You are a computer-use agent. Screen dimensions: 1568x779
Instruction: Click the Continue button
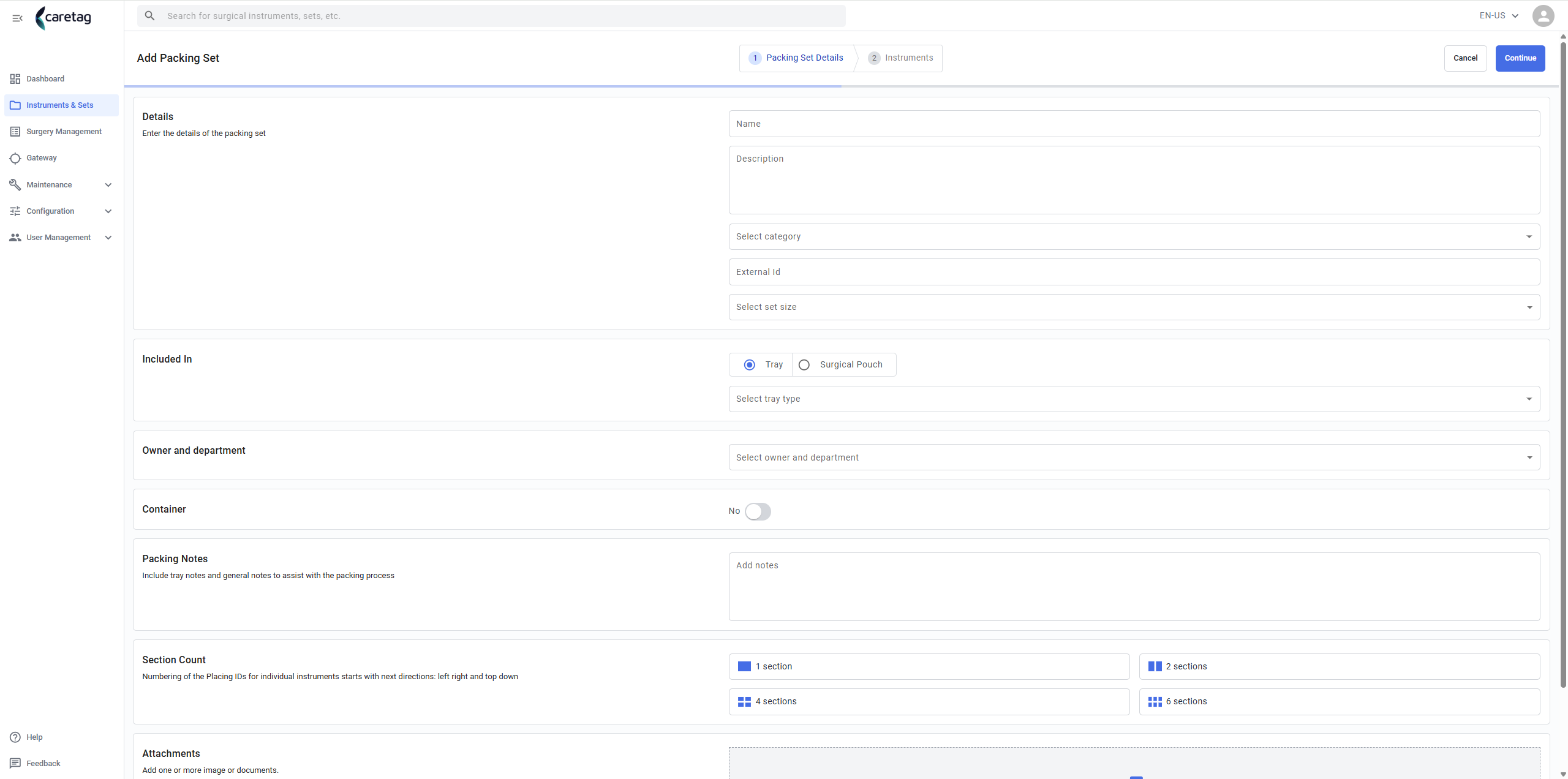(x=1520, y=58)
